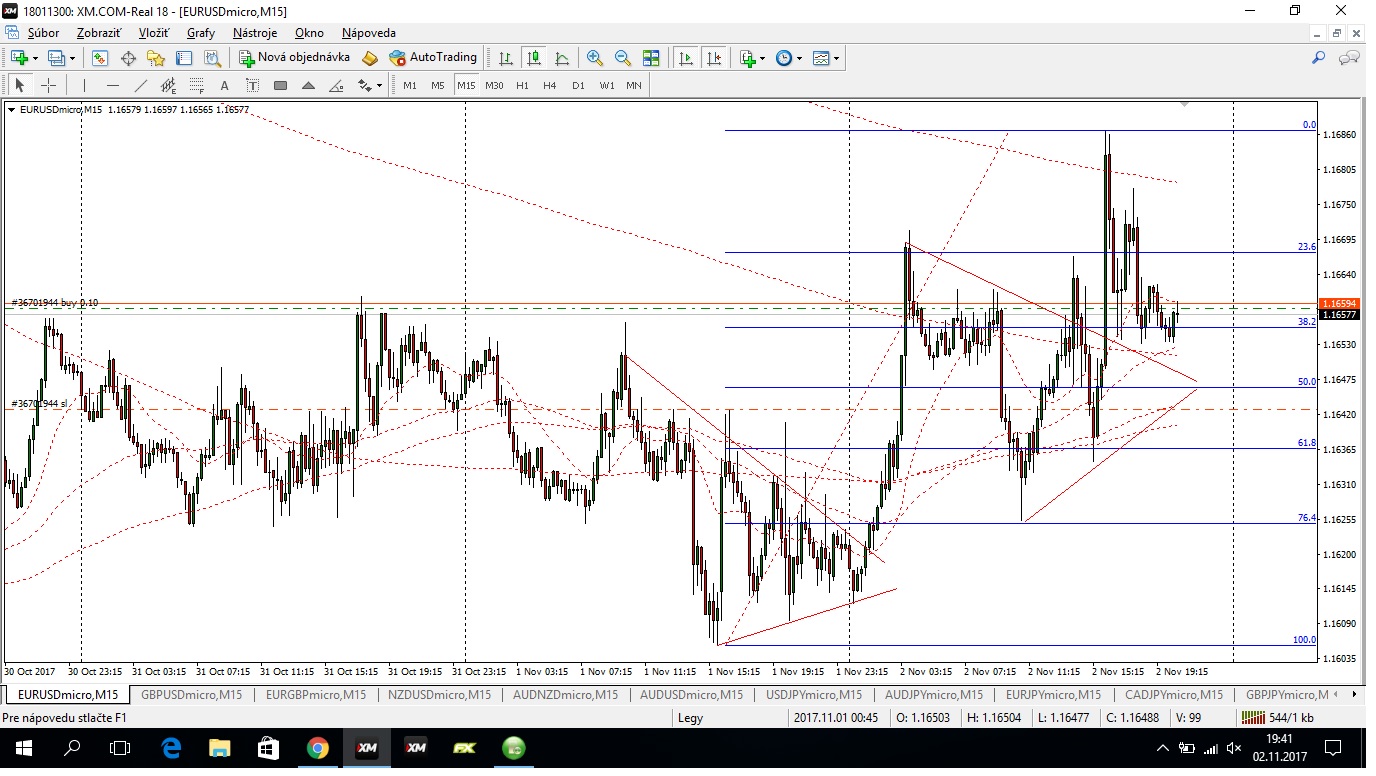
Task: Switch timeframe to H1
Action: [522, 85]
